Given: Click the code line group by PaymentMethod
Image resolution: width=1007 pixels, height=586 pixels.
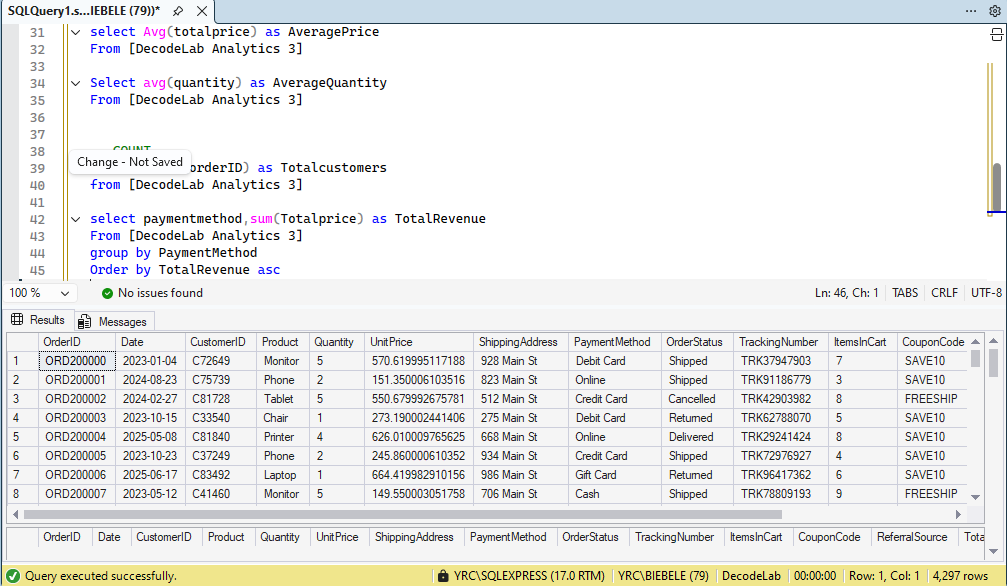Looking at the screenshot, I should coord(173,253).
